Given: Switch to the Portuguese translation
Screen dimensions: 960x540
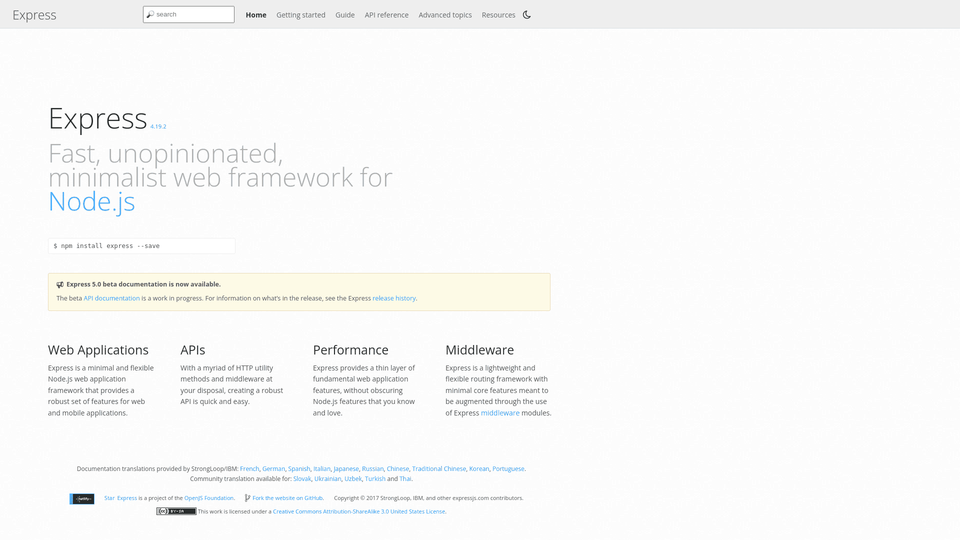Looking at the screenshot, I should 508,469.
